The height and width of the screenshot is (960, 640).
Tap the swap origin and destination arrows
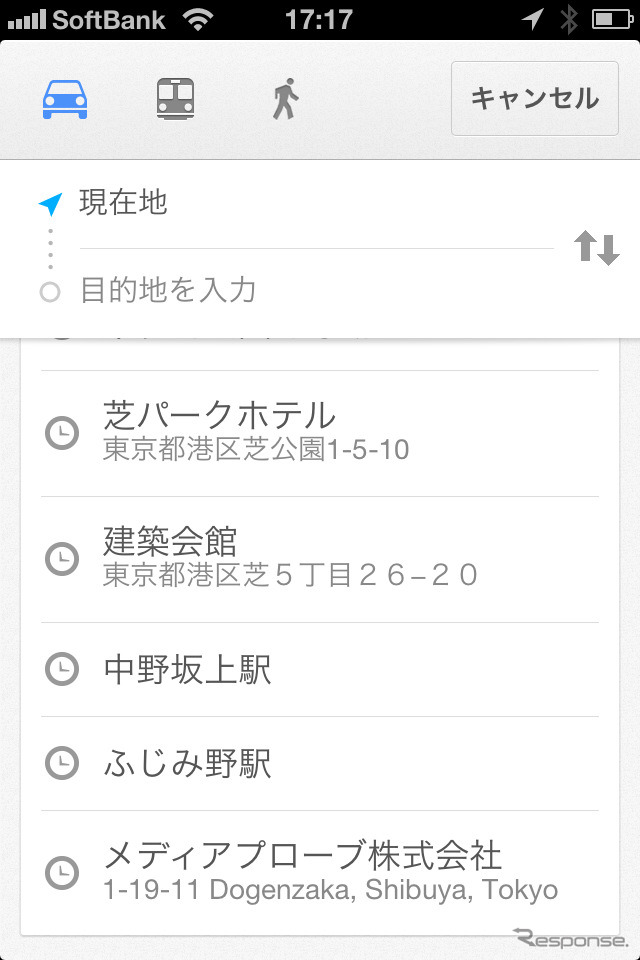597,248
